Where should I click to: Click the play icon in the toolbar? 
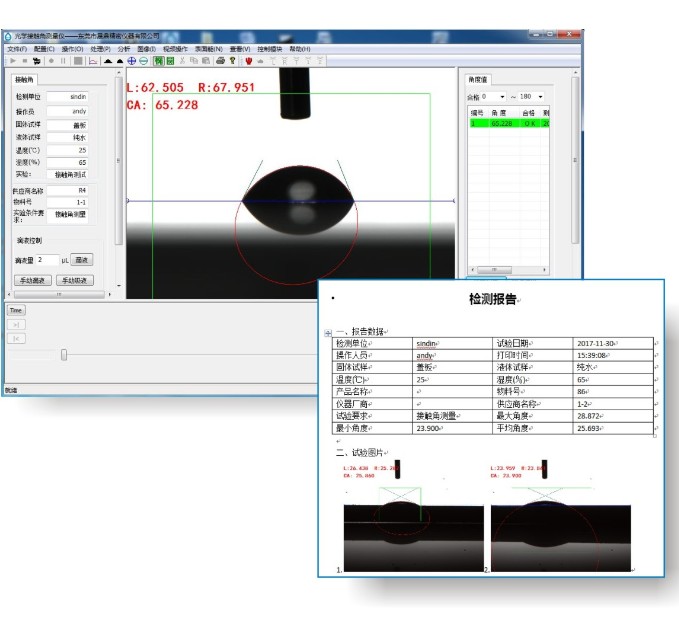[x=13, y=61]
